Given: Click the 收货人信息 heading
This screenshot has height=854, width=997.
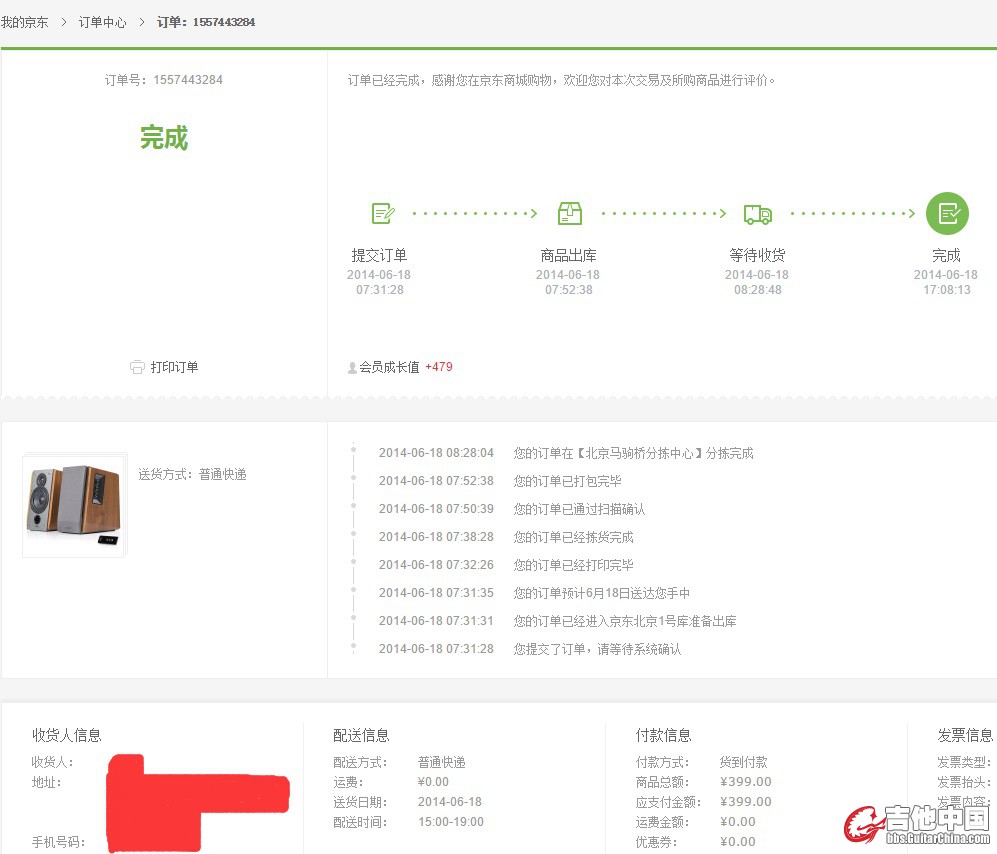Looking at the screenshot, I should (x=67, y=735).
